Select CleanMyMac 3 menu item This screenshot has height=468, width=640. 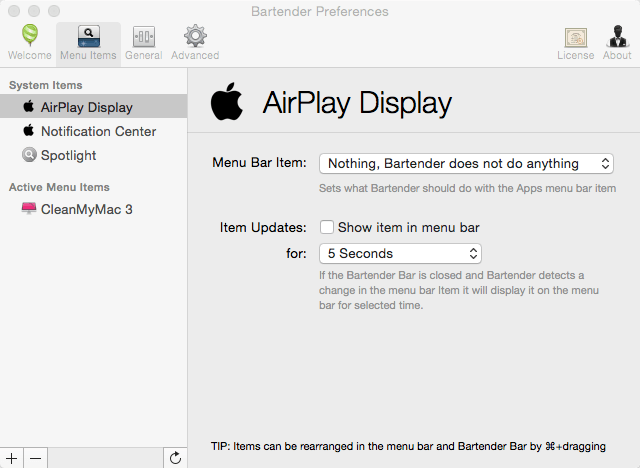tap(86, 209)
